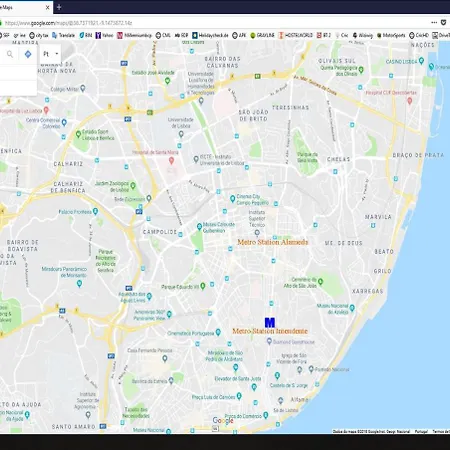
Task: Select the Centro Comercial Colombo pin
Action: pos(64,122)
